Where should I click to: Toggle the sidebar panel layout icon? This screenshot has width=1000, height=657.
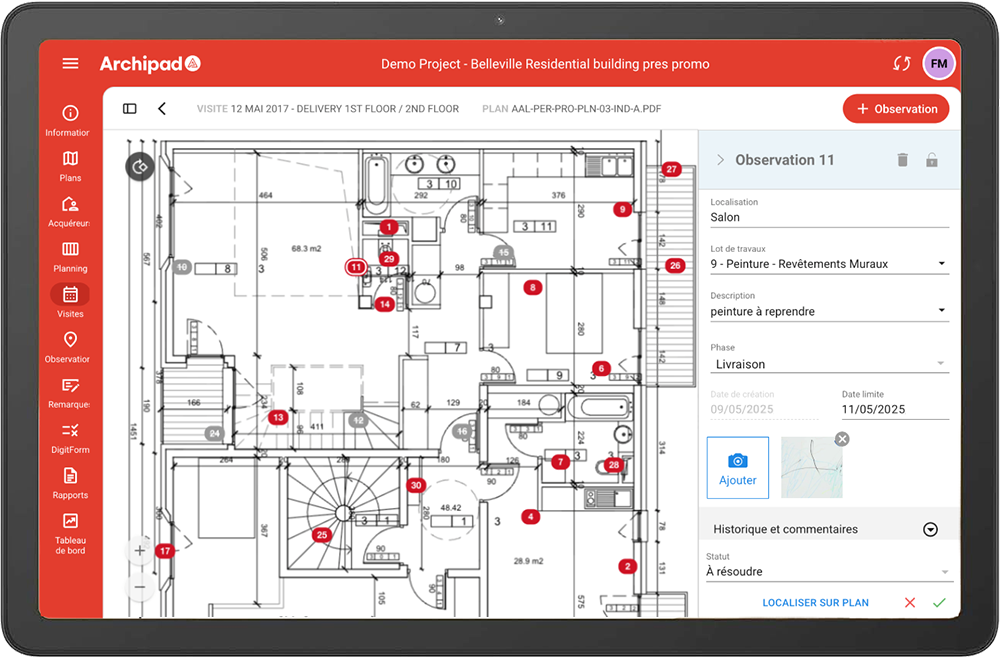click(x=130, y=109)
